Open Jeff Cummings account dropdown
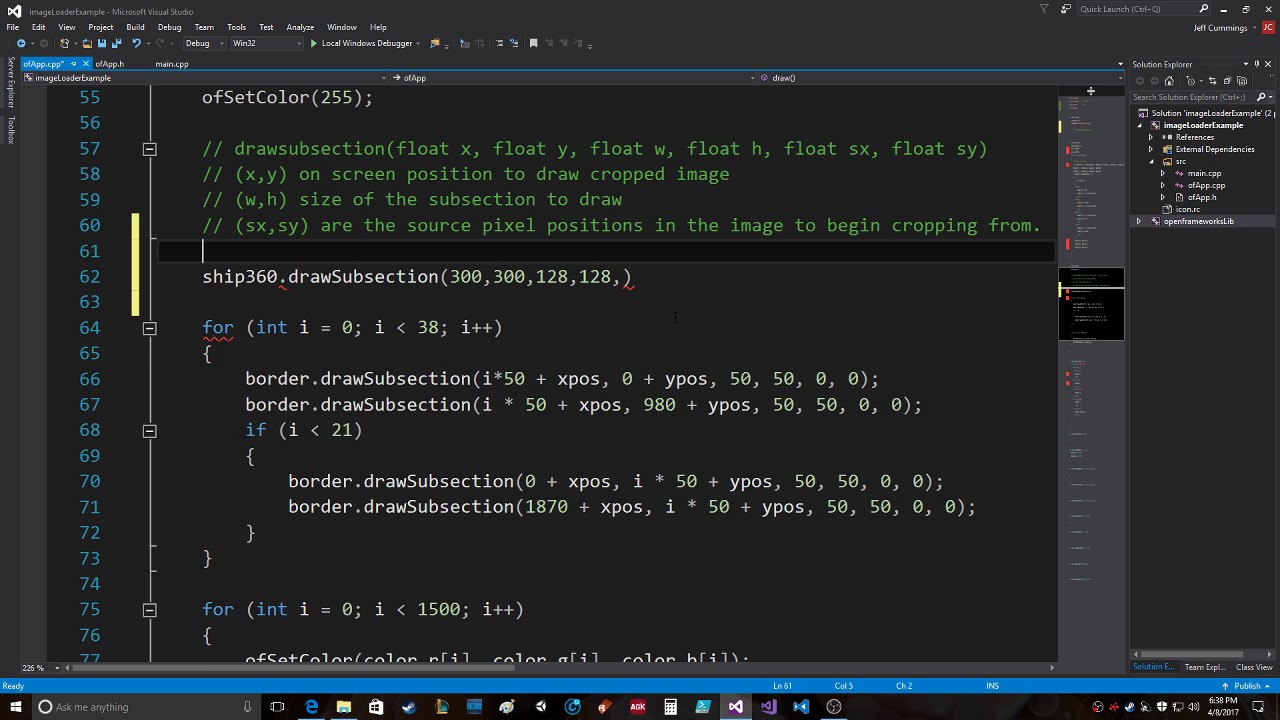This screenshot has width=1280, height=720. [x=1254, y=28]
